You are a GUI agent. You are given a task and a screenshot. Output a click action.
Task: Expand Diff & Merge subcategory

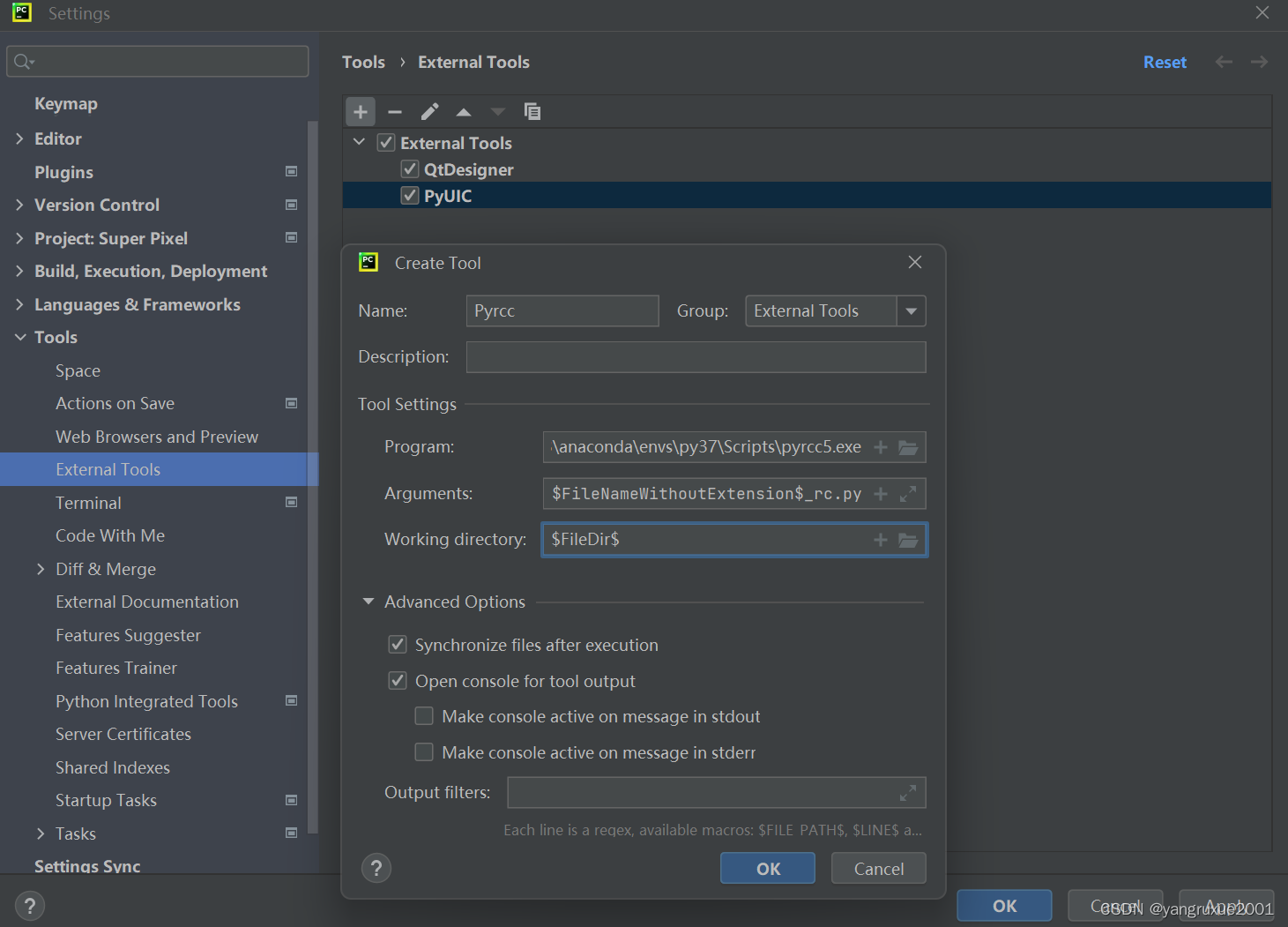41,569
